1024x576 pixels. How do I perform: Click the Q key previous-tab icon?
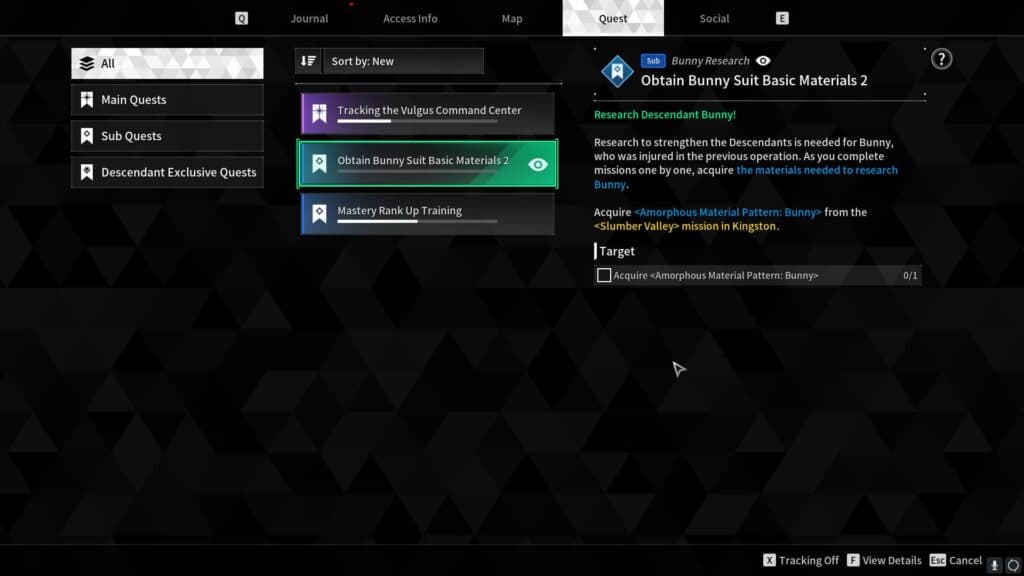pyautogui.click(x=241, y=18)
